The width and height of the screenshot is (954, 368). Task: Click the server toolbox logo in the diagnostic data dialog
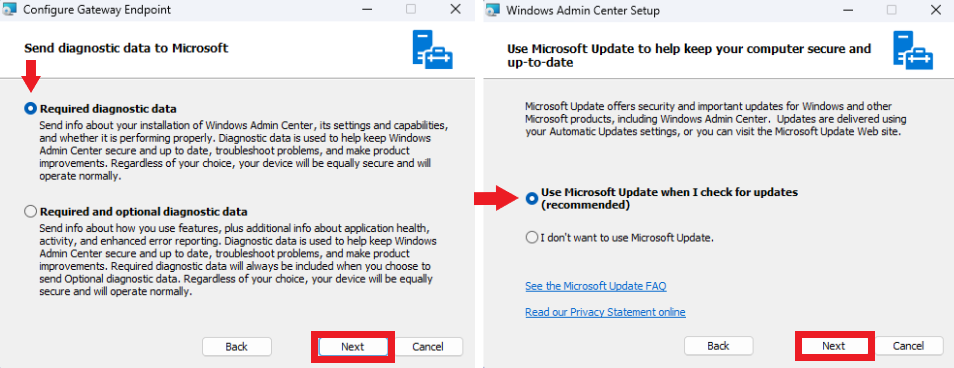tap(432, 50)
